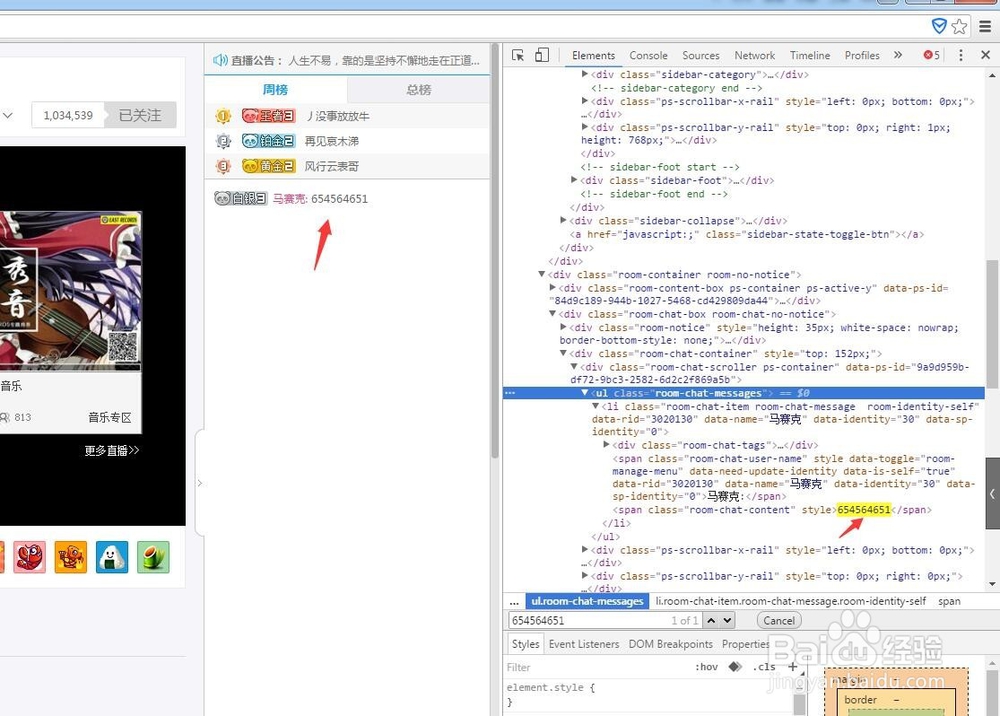This screenshot has height=716, width=1000.
Task: Open the 音乐专区 music zone link
Action: pyautogui.click(x=110, y=417)
